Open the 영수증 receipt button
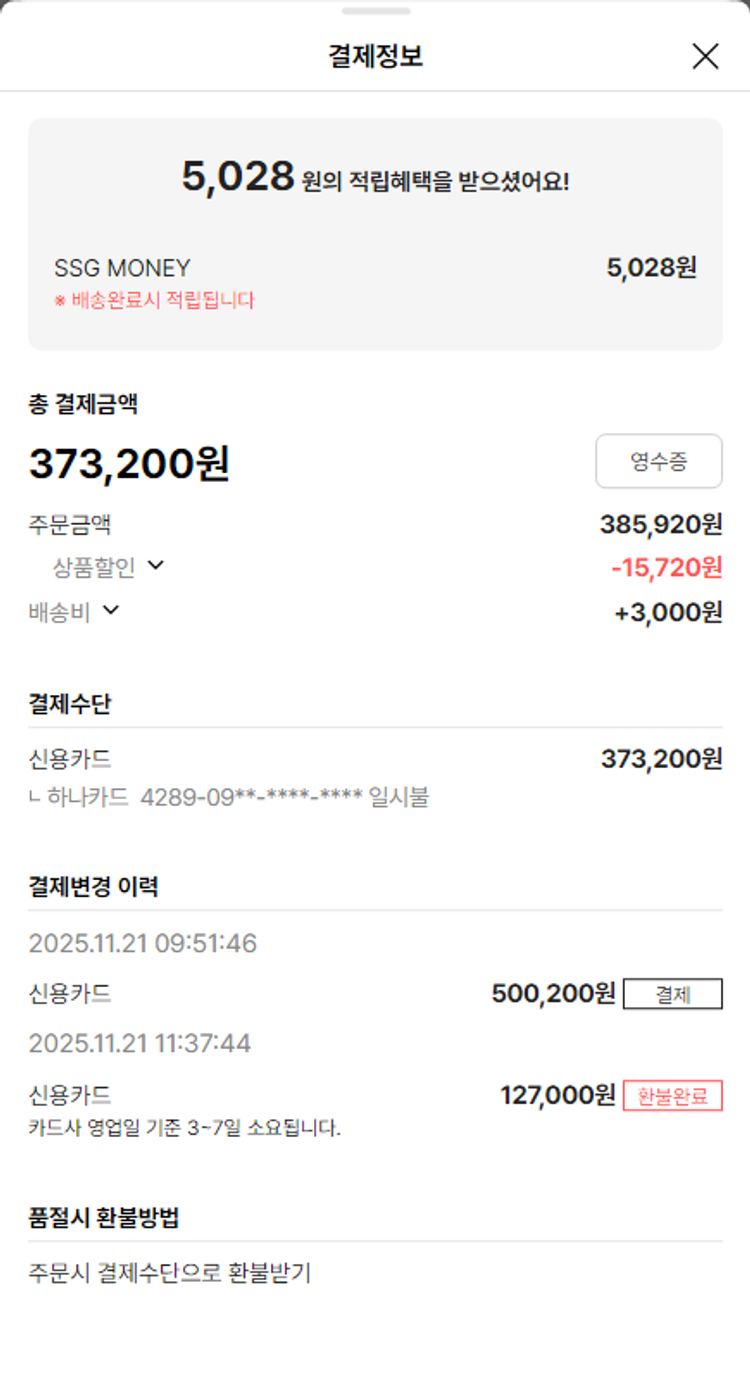 659,461
